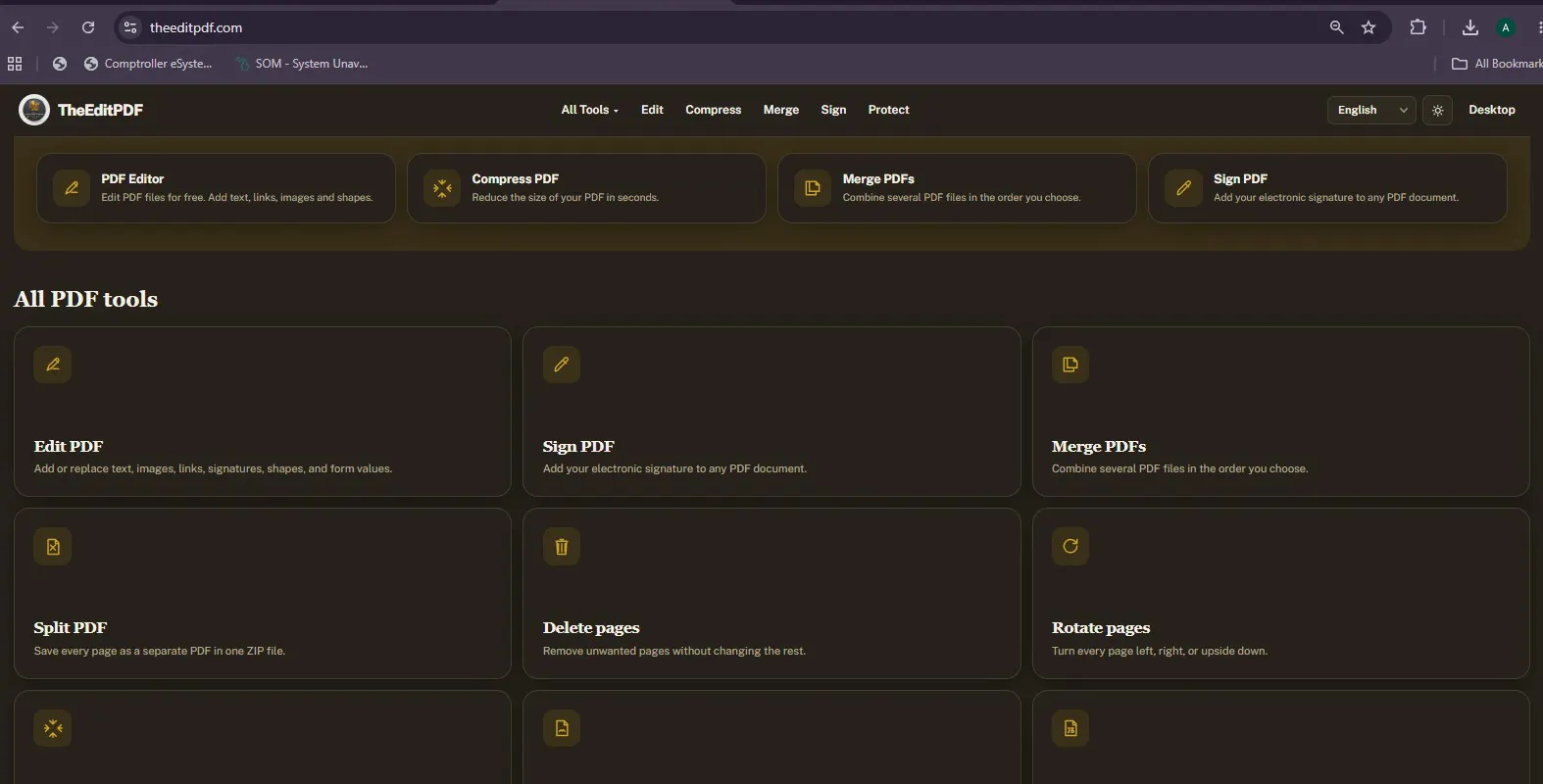The height and width of the screenshot is (784, 1543).
Task: Click "Reduce the size of your PDF in seconds." text
Action: (x=566, y=198)
